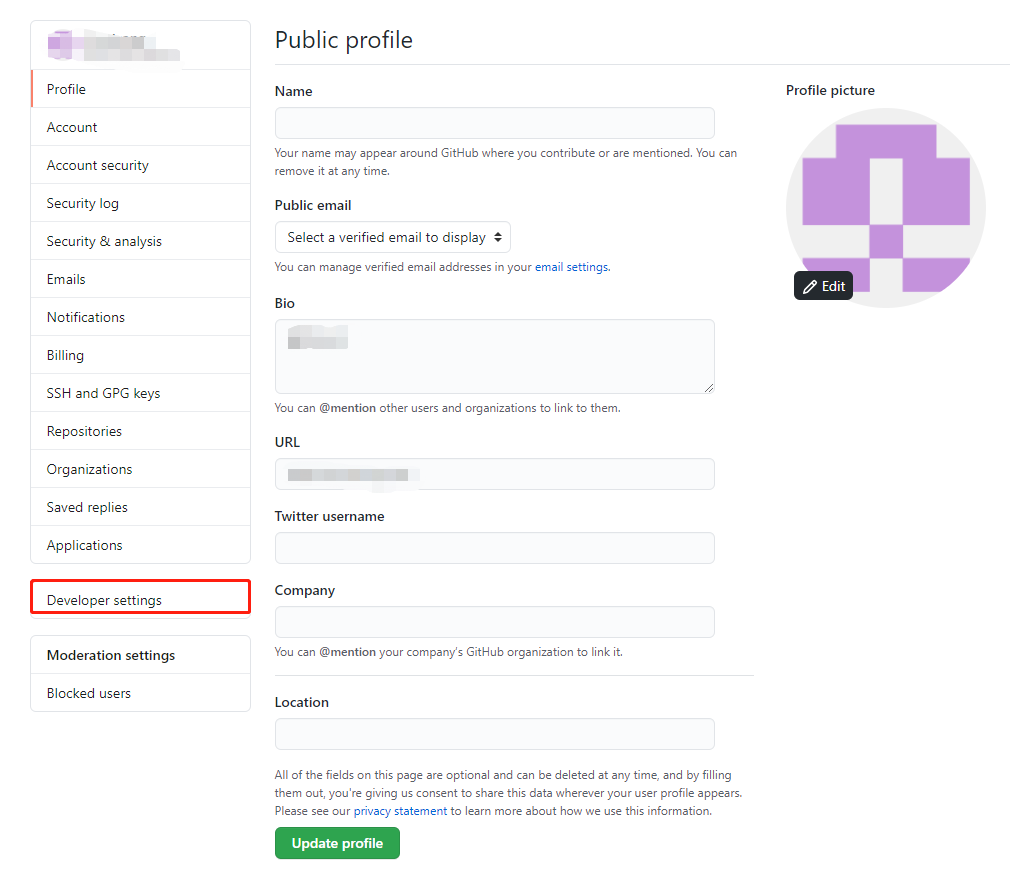Image resolution: width=1013 pixels, height=874 pixels.
Task: Click the pencil Edit button on profile picture
Action: click(x=823, y=286)
